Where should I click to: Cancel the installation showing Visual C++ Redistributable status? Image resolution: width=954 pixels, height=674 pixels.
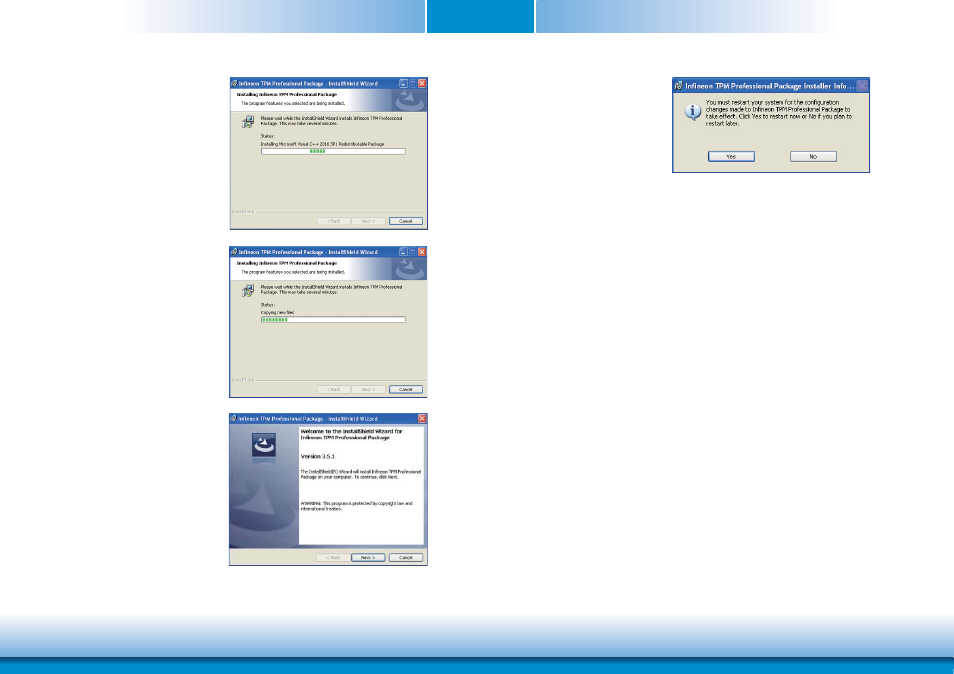click(406, 221)
